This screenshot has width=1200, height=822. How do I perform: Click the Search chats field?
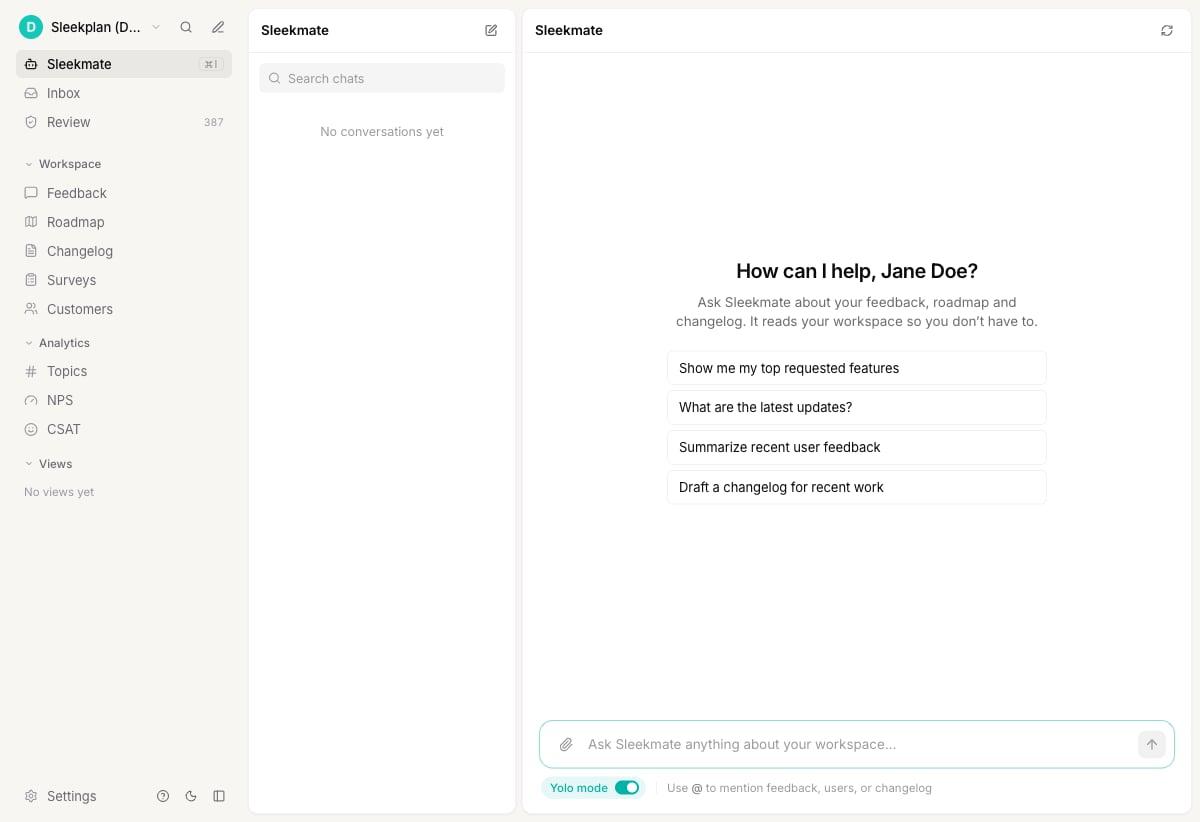tap(382, 78)
